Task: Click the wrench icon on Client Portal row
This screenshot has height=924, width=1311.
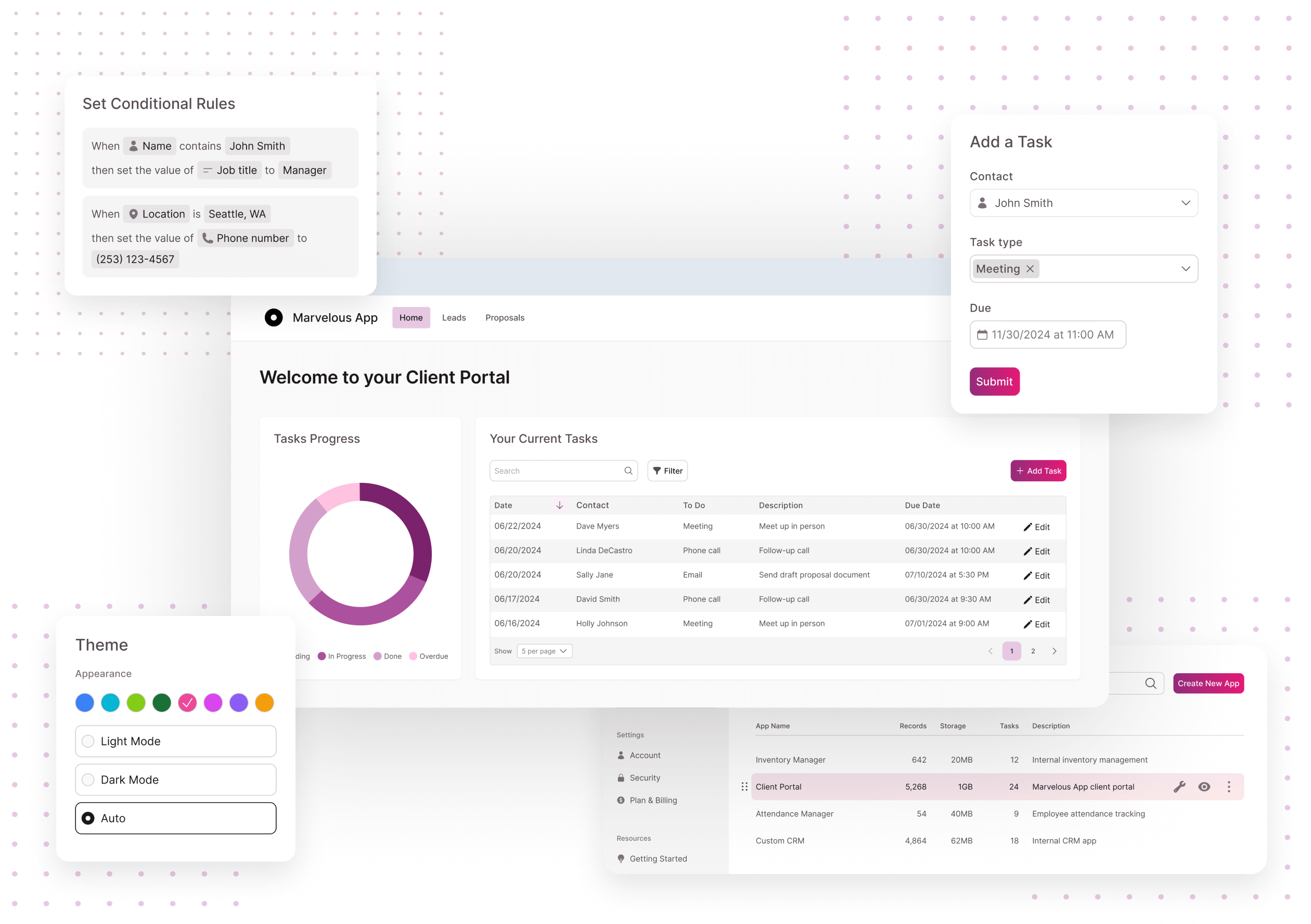Action: coord(1180,787)
